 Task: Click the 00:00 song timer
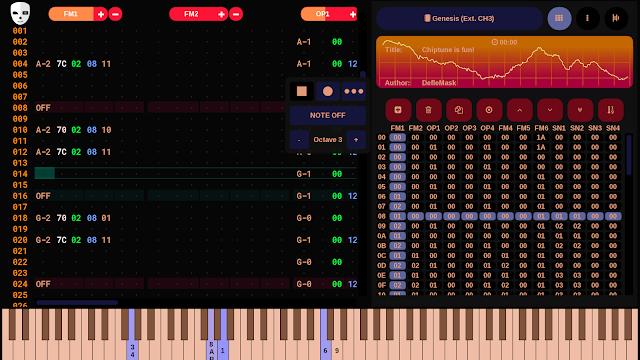click(x=504, y=42)
